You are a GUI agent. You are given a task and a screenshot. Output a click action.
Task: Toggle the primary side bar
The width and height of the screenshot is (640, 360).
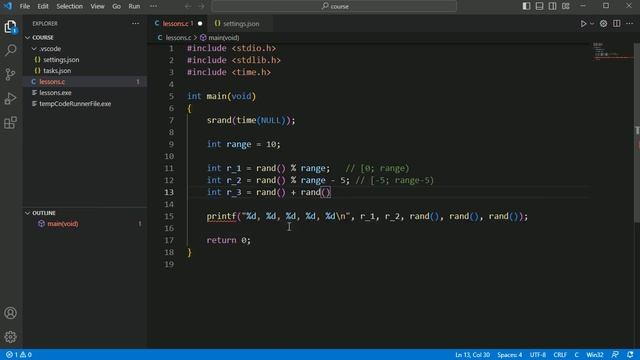point(527,6)
